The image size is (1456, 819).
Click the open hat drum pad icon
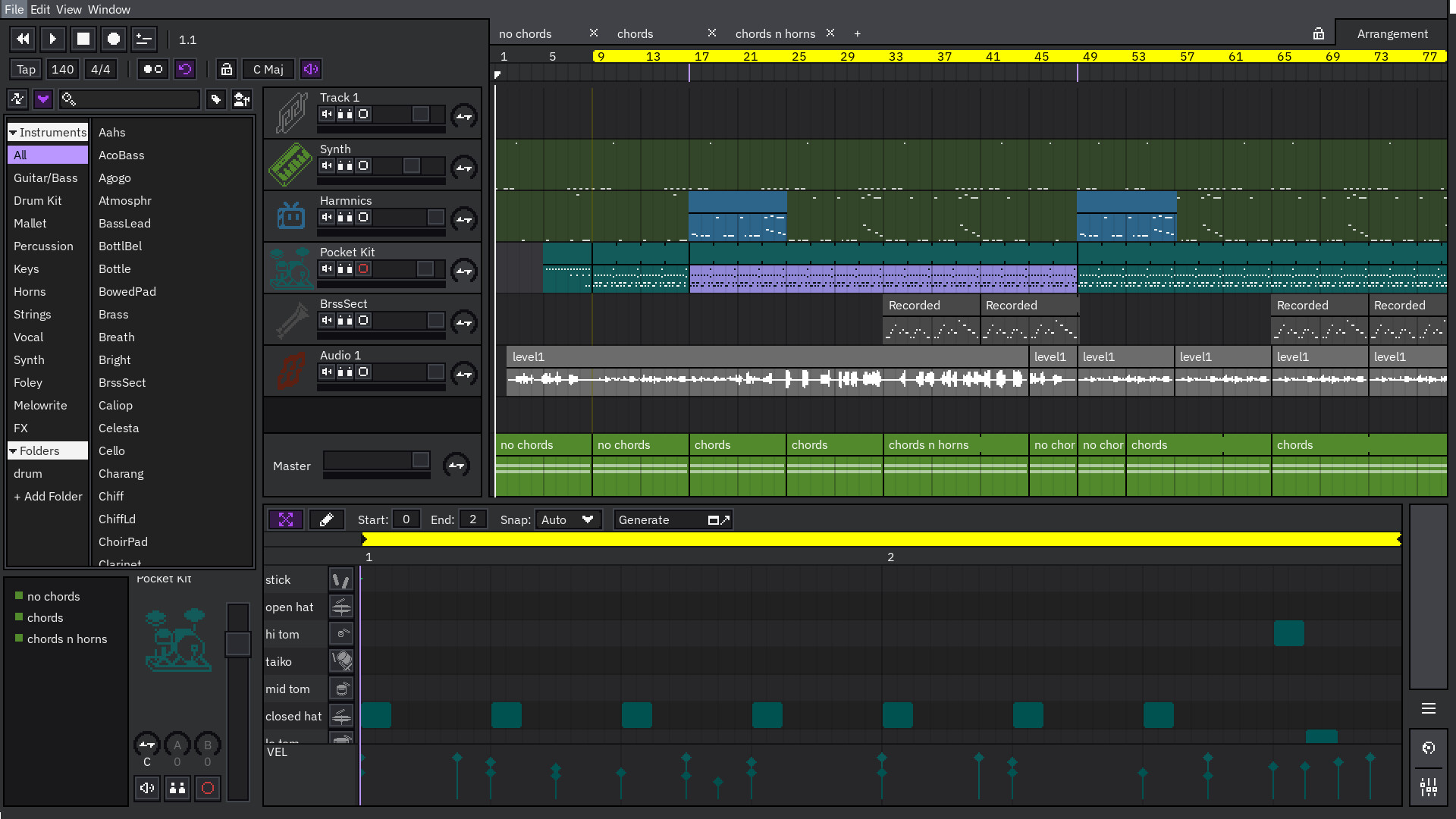tap(341, 607)
